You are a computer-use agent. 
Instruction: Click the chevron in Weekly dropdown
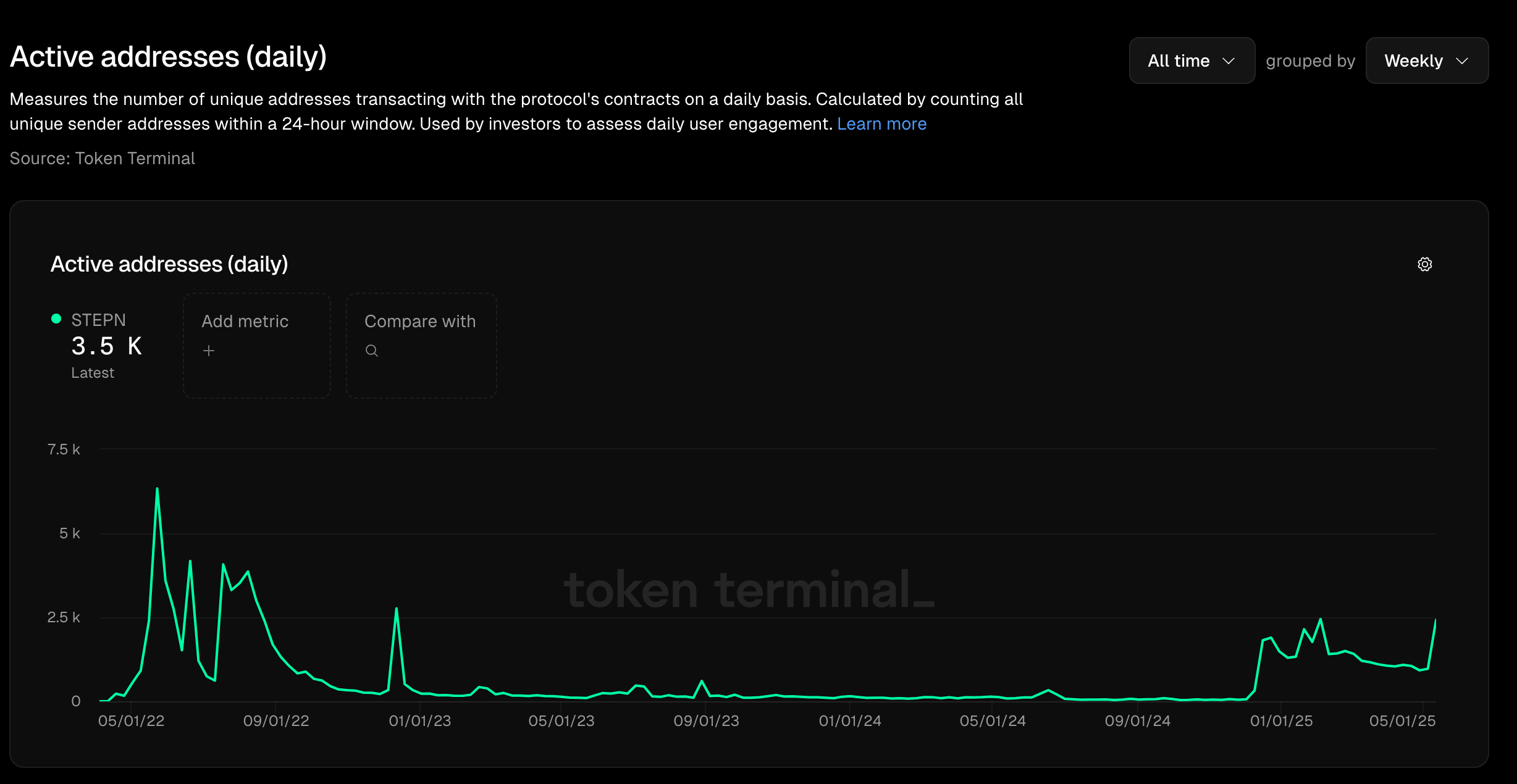click(x=1461, y=60)
